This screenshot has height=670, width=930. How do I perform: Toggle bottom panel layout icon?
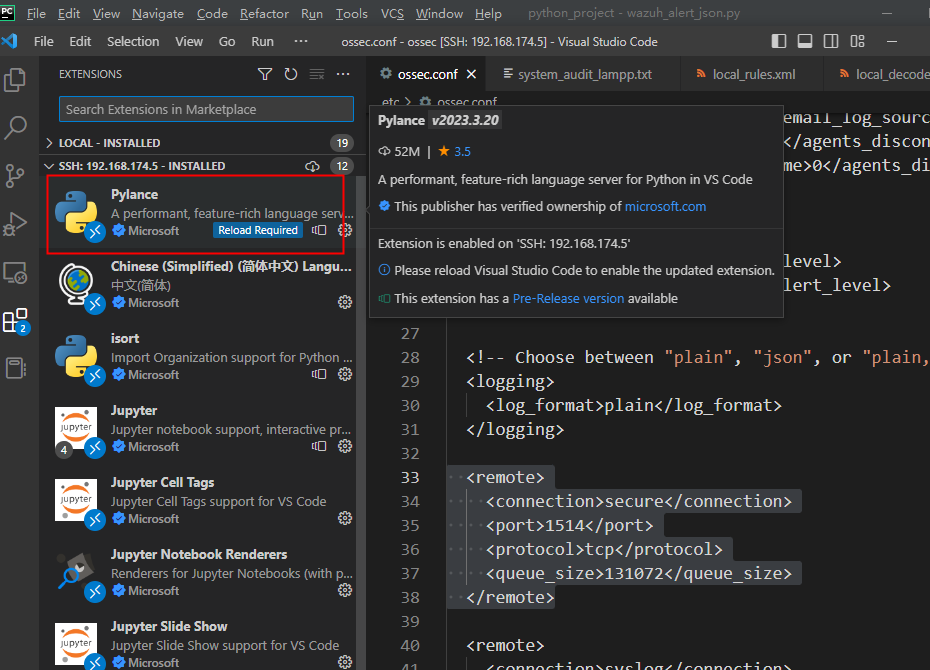coord(805,41)
